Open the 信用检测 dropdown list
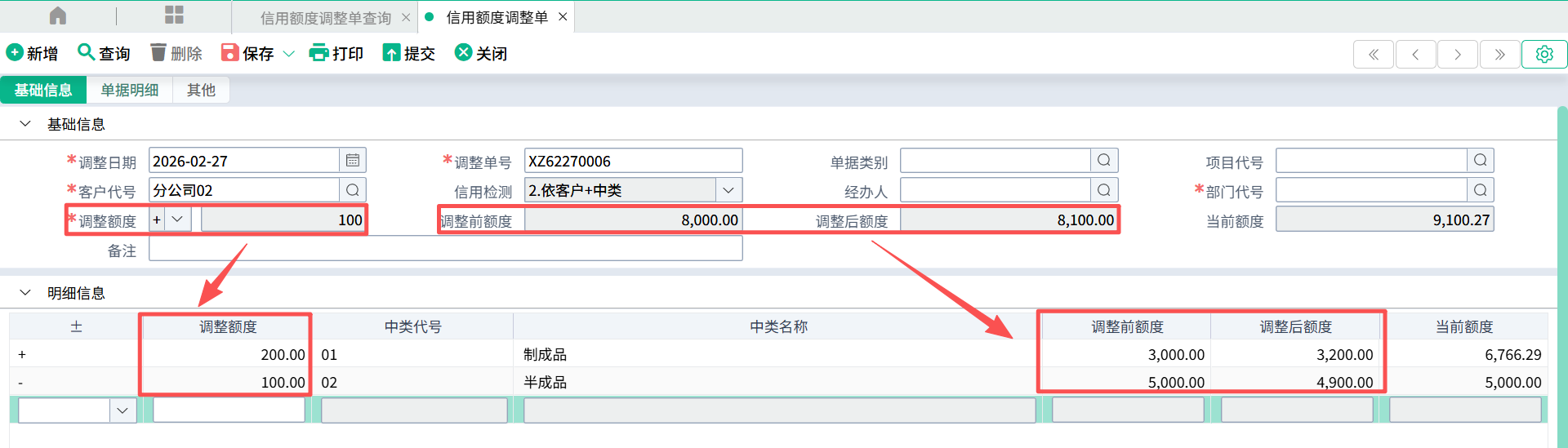1568x448 pixels. (x=728, y=190)
